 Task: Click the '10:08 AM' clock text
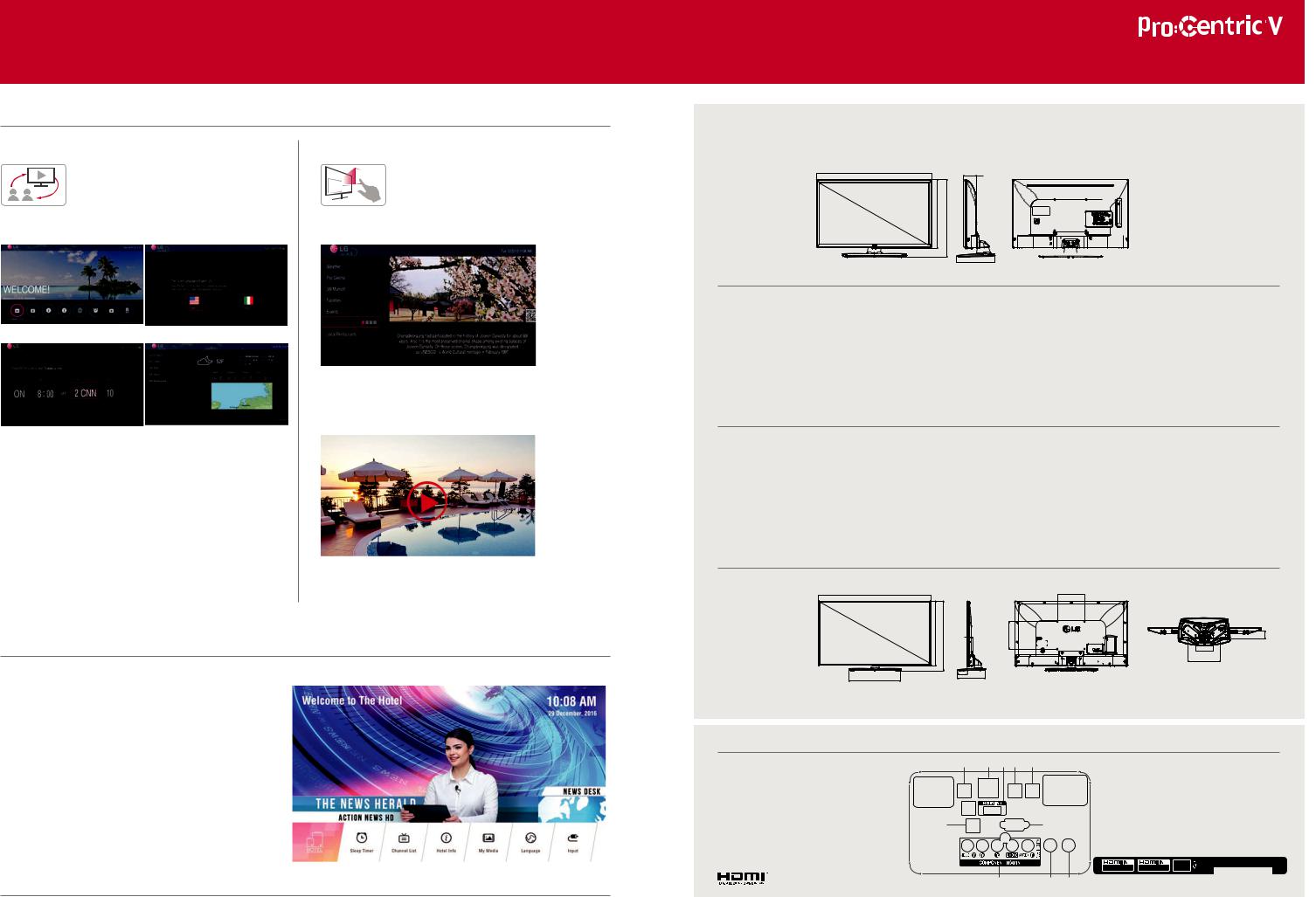tap(571, 700)
